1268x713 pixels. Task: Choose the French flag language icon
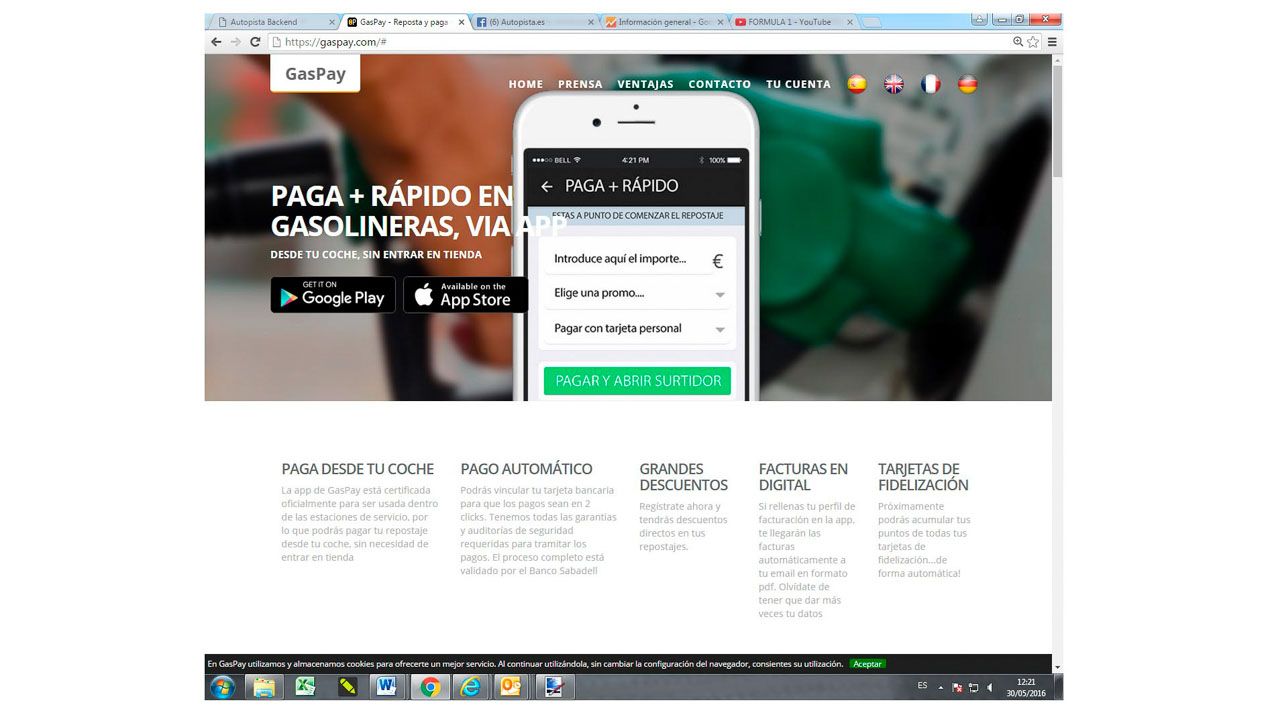[x=931, y=85]
